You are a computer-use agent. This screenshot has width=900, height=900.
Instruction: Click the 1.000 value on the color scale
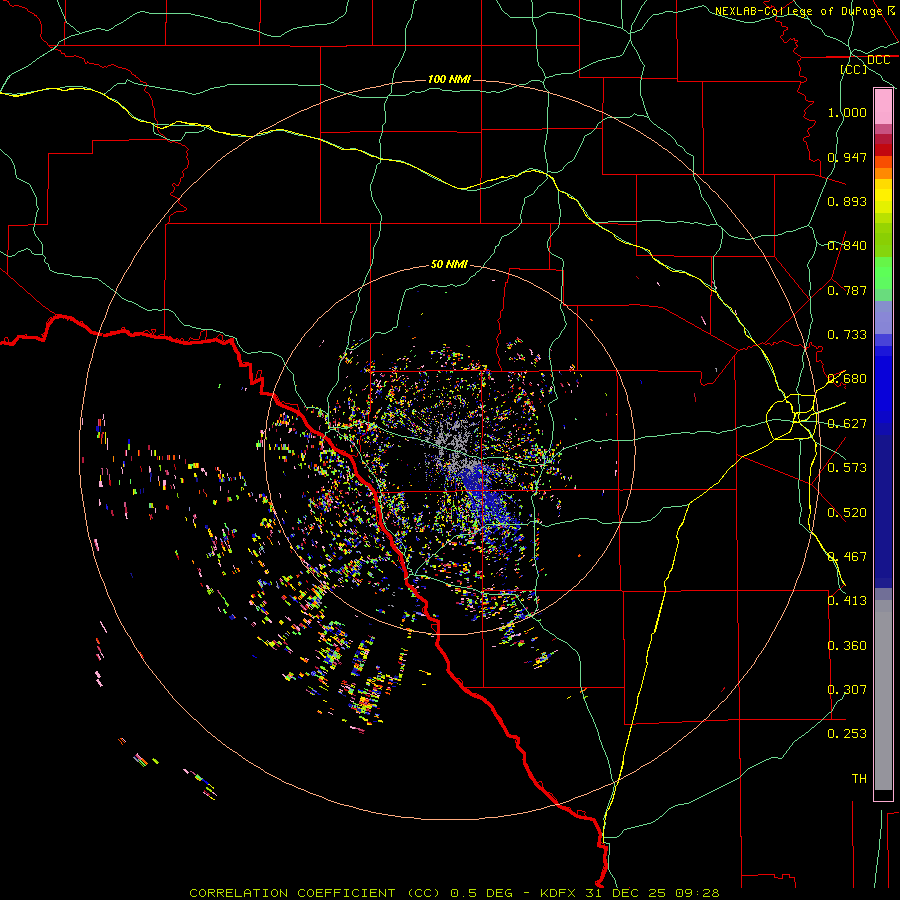(x=847, y=112)
